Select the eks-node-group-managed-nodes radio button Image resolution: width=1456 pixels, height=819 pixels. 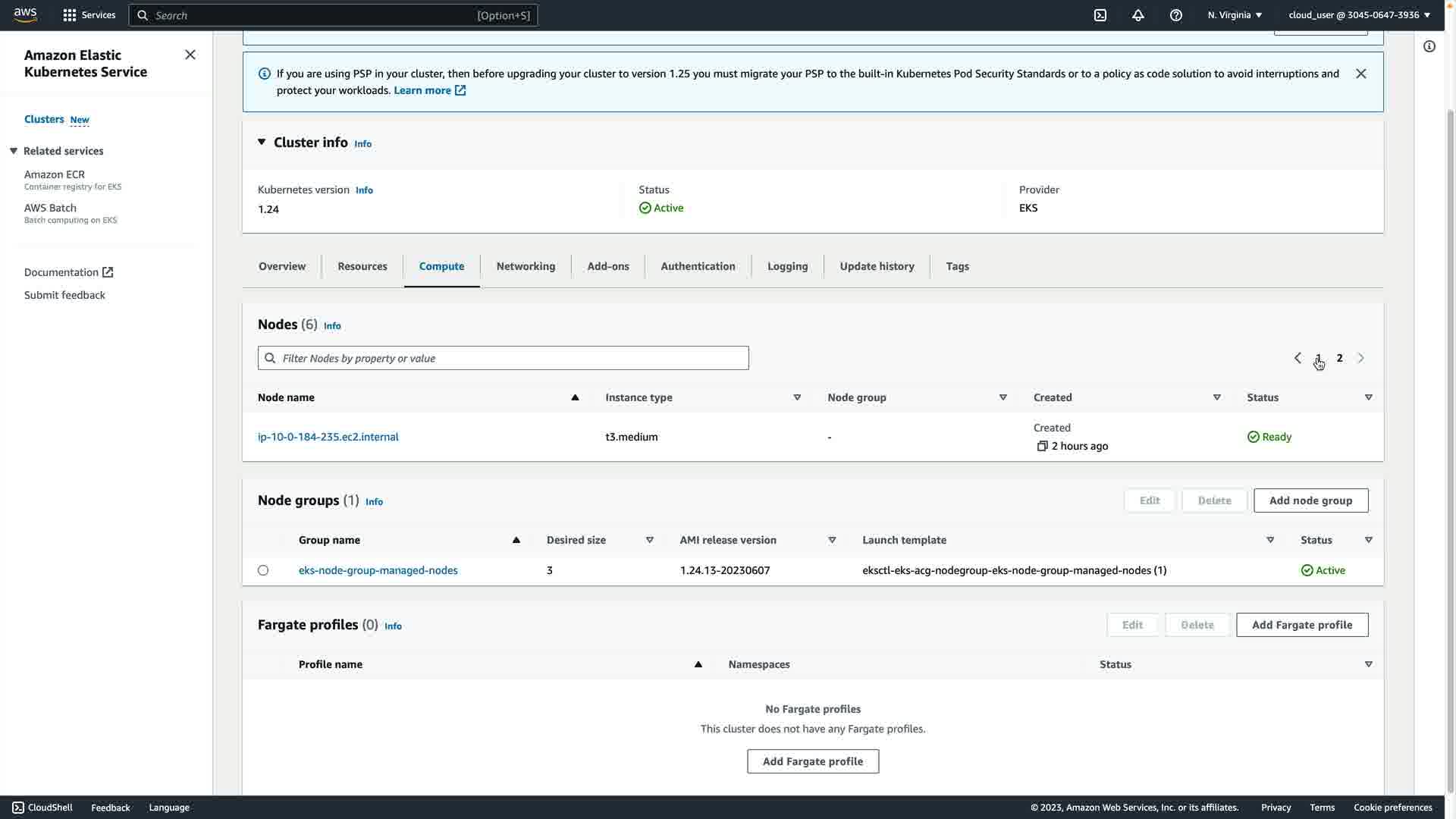click(263, 570)
